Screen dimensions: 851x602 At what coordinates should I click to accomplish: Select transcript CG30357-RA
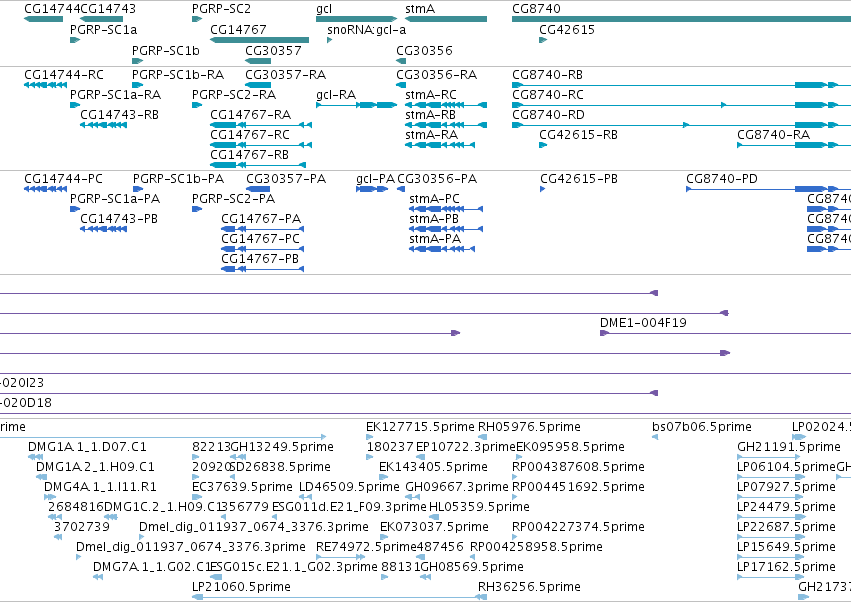coord(258,85)
